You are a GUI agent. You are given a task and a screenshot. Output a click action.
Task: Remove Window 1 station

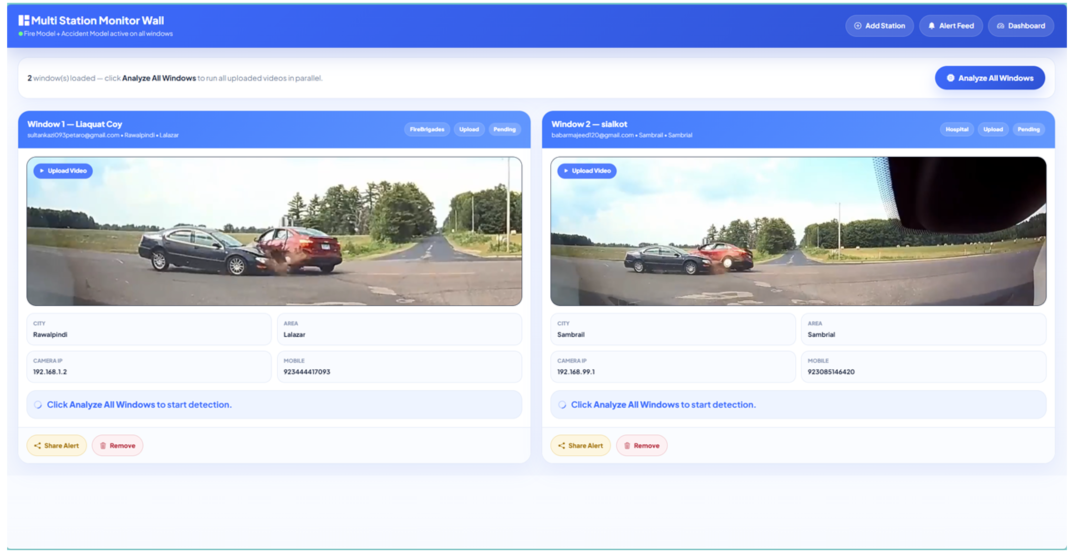click(x=117, y=445)
